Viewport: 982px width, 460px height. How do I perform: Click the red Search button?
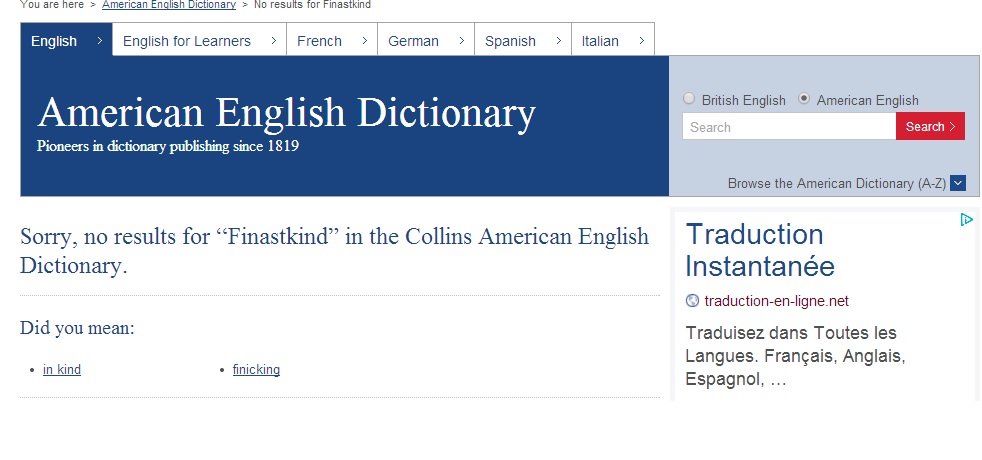pos(931,126)
